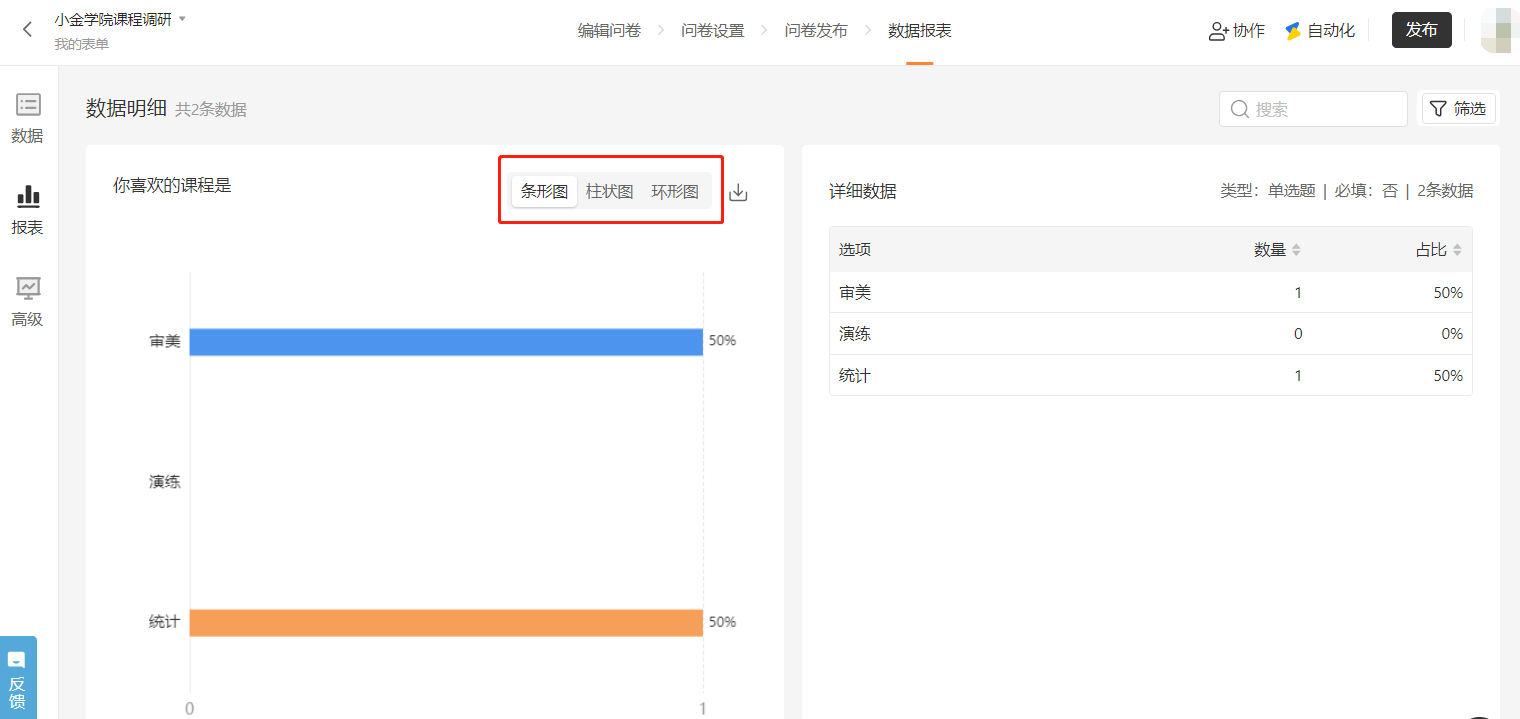
Task: Click the blue 审美 bar in chart
Action: [446, 342]
